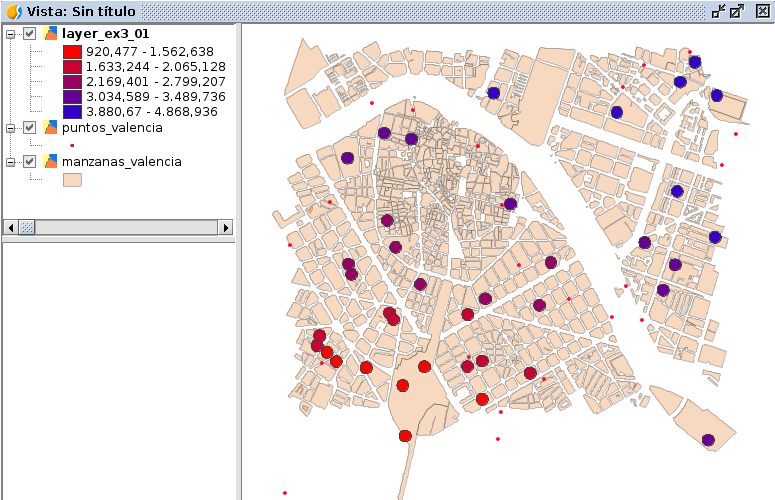Collapse the manzanas_valencia tree node
The width and height of the screenshot is (775, 500).
point(11,161)
